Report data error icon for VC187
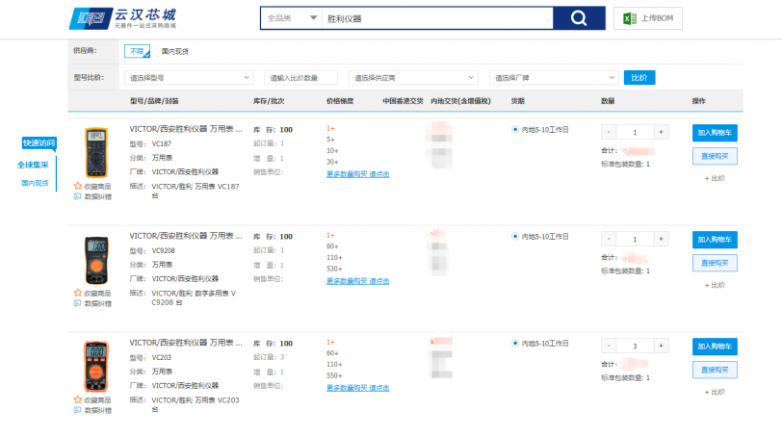 tap(78, 197)
